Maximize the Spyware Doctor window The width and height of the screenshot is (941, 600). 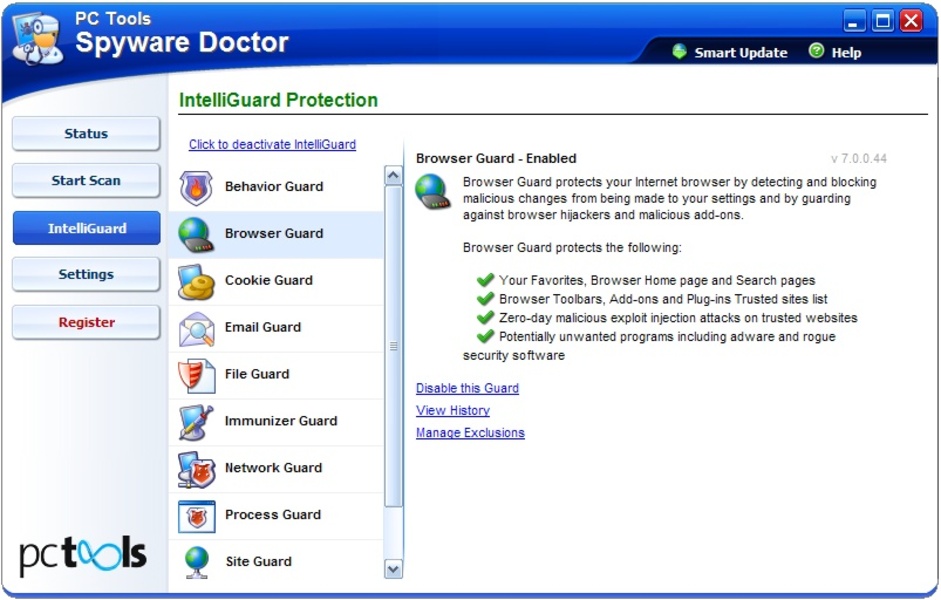tap(883, 22)
